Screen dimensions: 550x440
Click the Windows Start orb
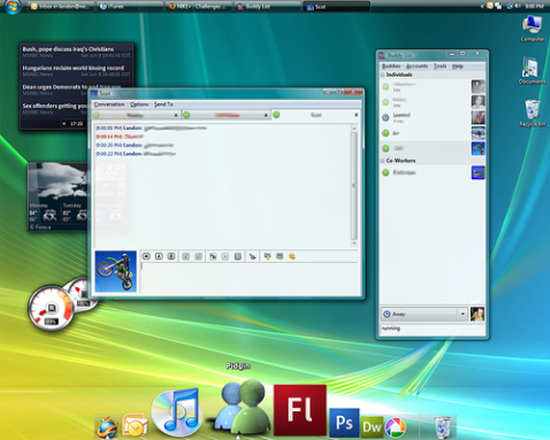[13, 6]
